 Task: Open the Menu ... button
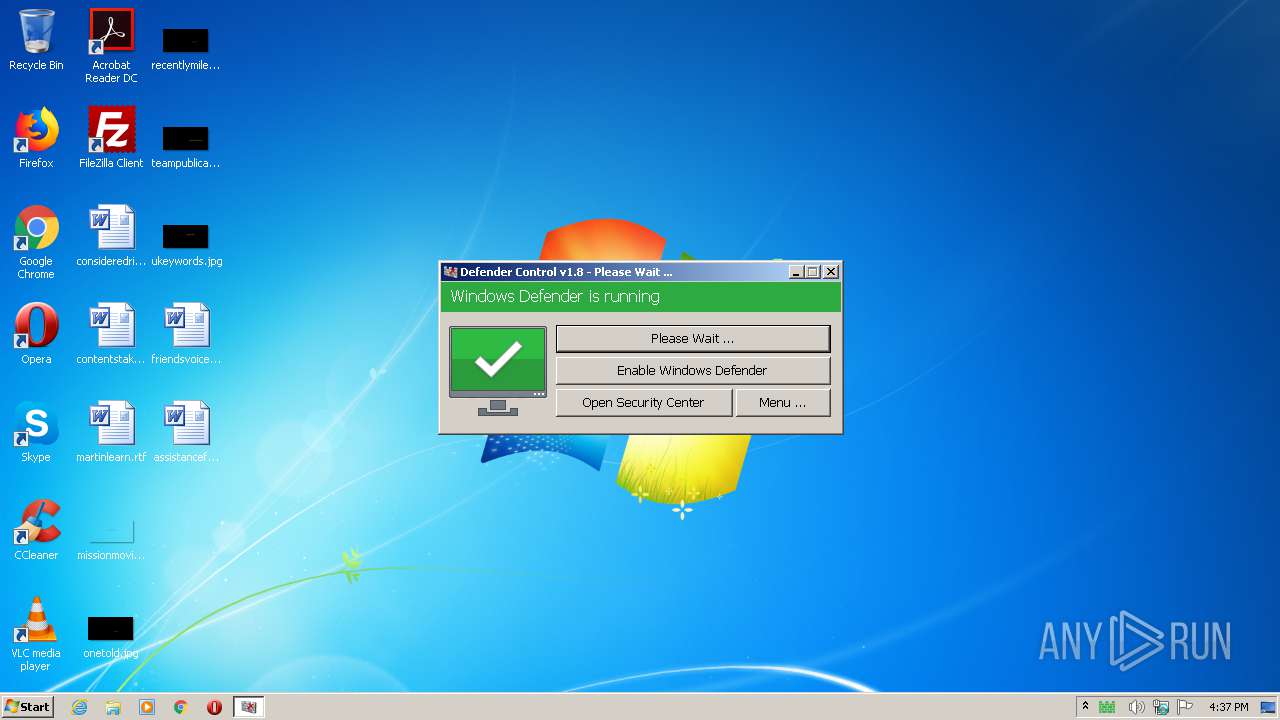pyautogui.click(x=782, y=402)
